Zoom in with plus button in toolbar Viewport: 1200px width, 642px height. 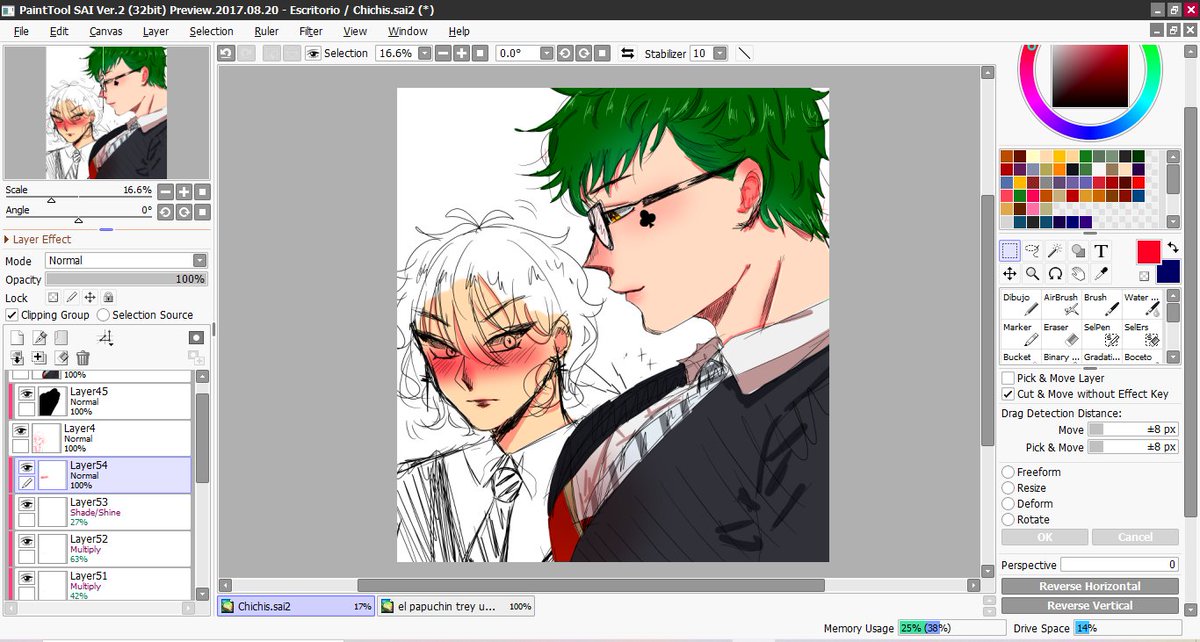coord(461,53)
